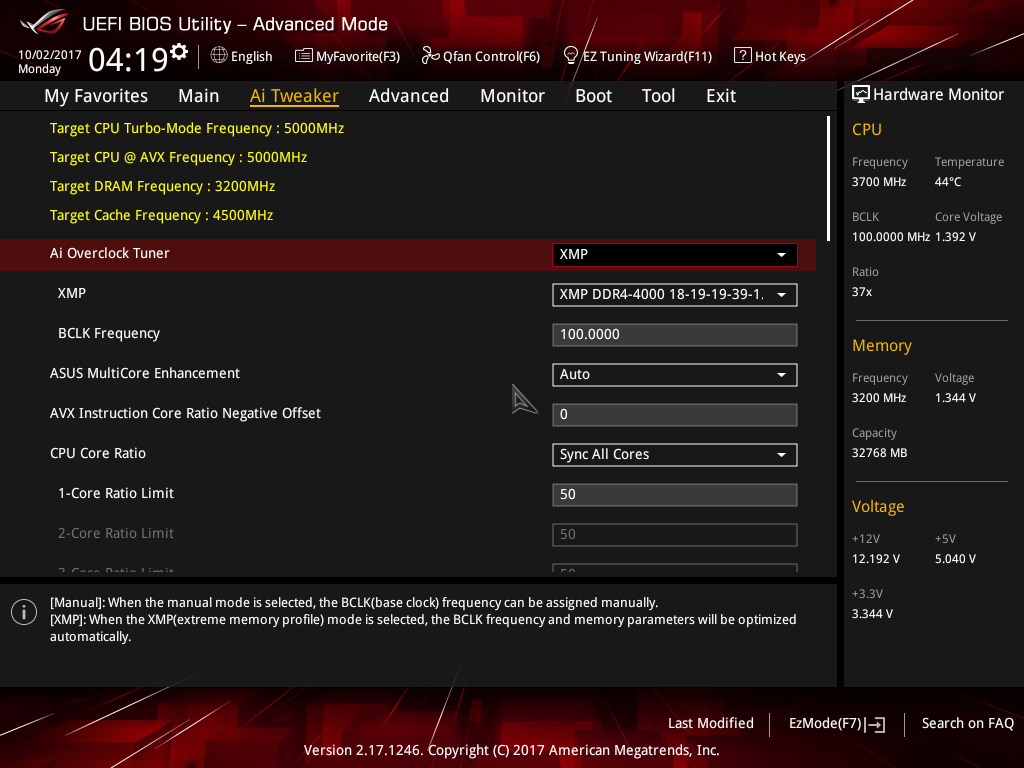Switch to the Main tab
Viewport: 1024px width, 768px height.
tap(199, 96)
